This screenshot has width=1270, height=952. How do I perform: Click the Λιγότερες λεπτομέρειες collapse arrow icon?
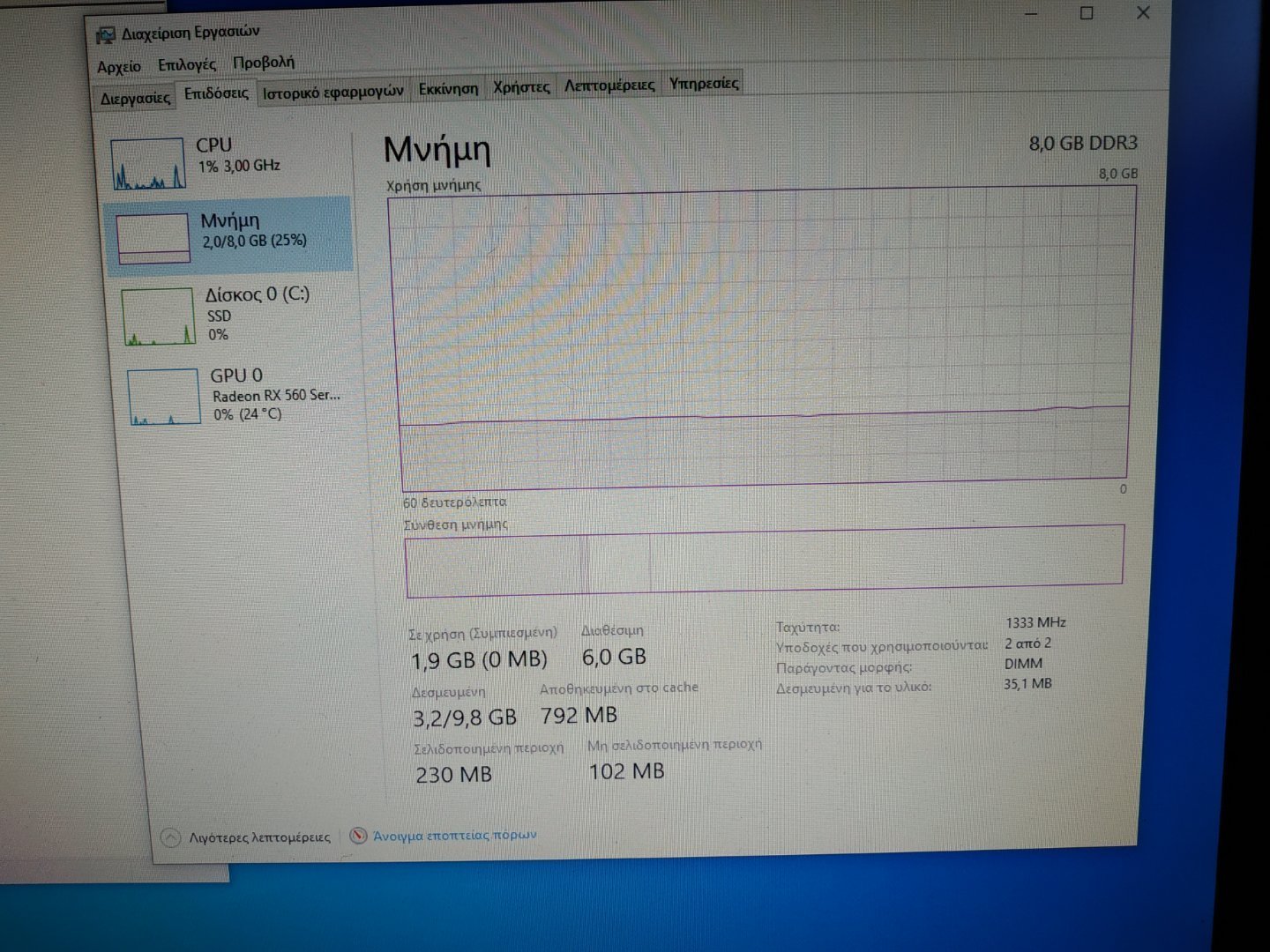click(x=171, y=837)
